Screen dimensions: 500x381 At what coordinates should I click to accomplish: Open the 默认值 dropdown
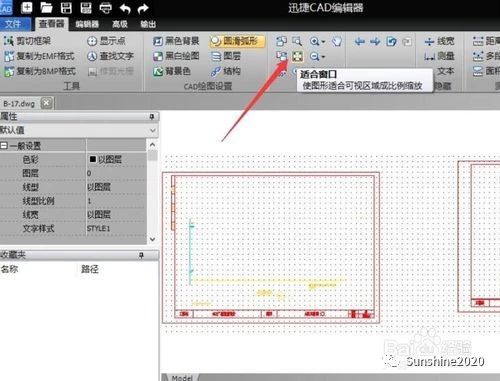pos(153,130)
